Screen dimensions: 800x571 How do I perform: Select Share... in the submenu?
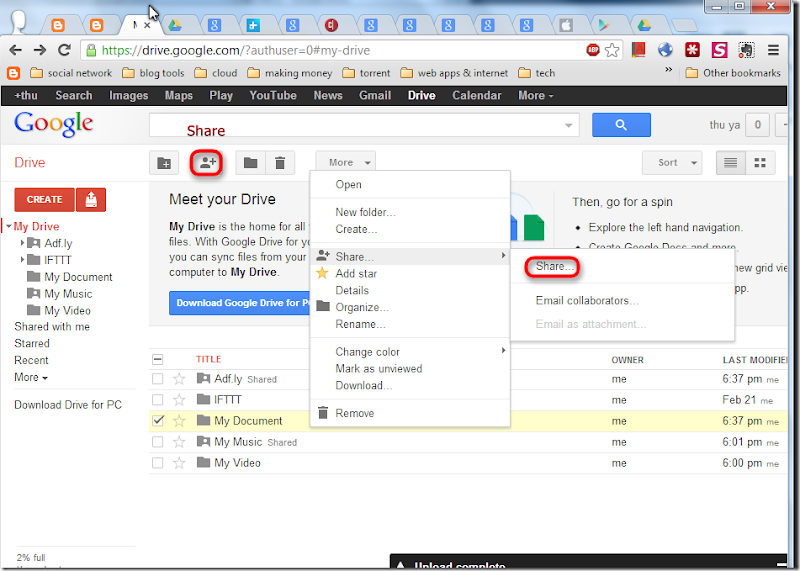click(555, 266)
